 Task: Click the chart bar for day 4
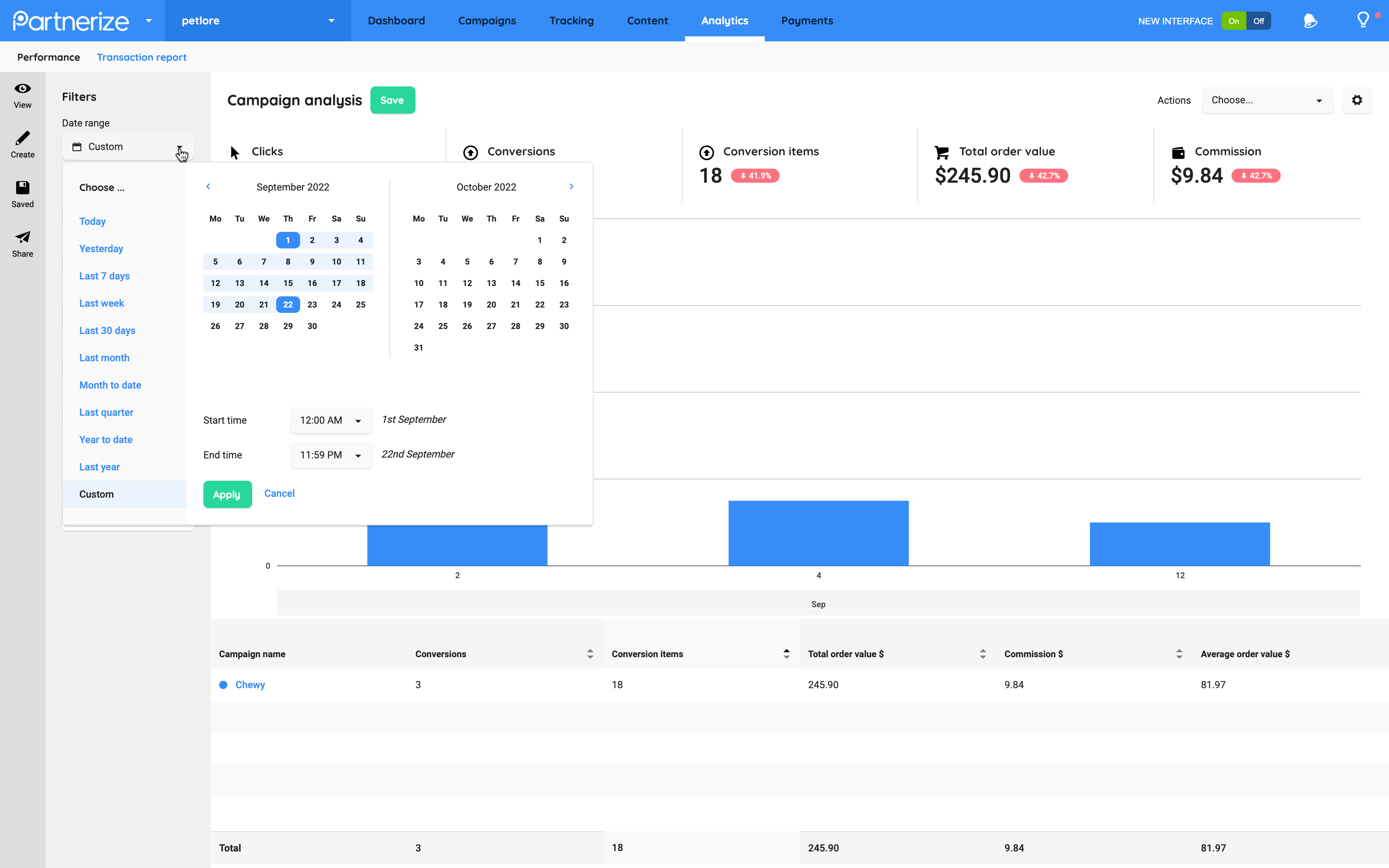pyautogui.click(x=819, y=533)
